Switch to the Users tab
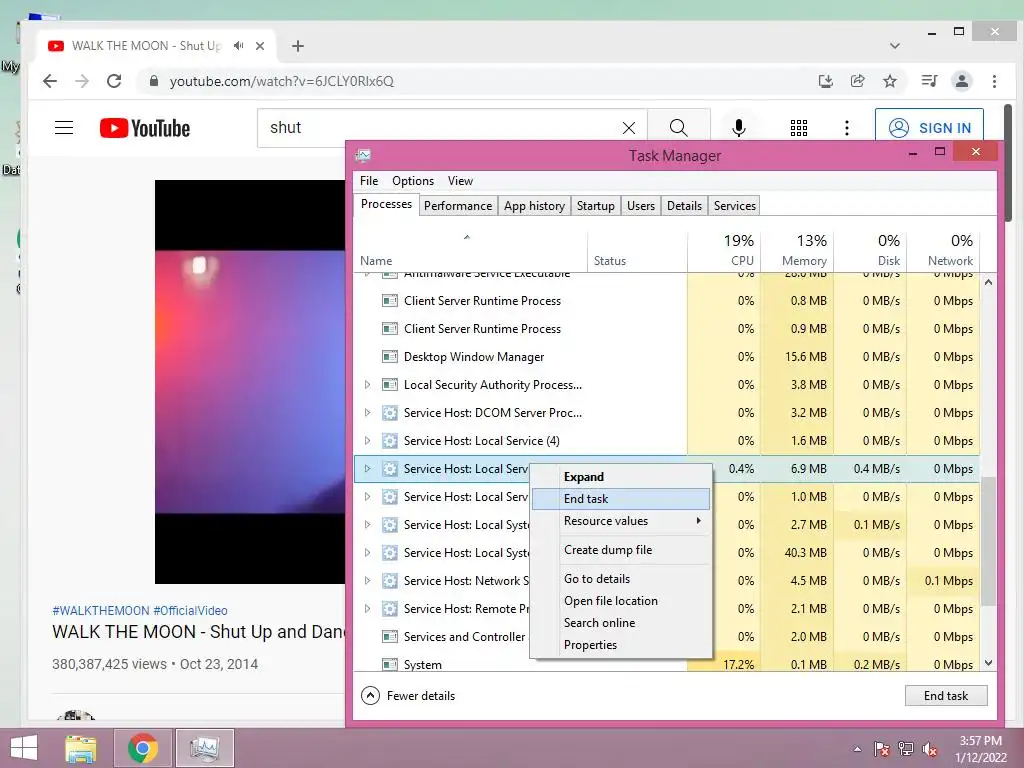1024x768 pixels. click(x=641, y=206)
